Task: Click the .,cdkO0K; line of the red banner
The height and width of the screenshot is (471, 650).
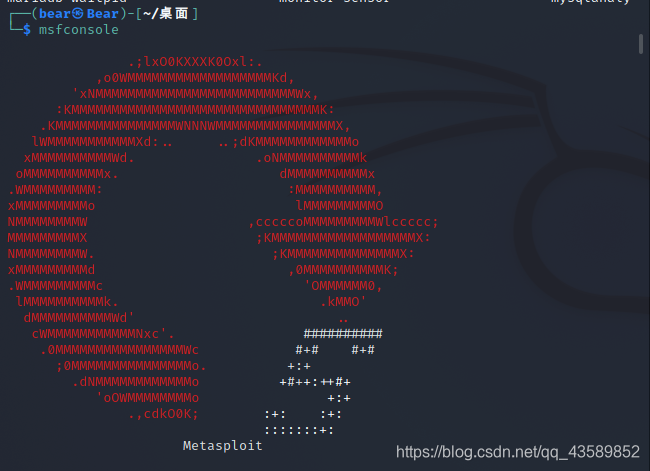Action: tap(163, 414)
